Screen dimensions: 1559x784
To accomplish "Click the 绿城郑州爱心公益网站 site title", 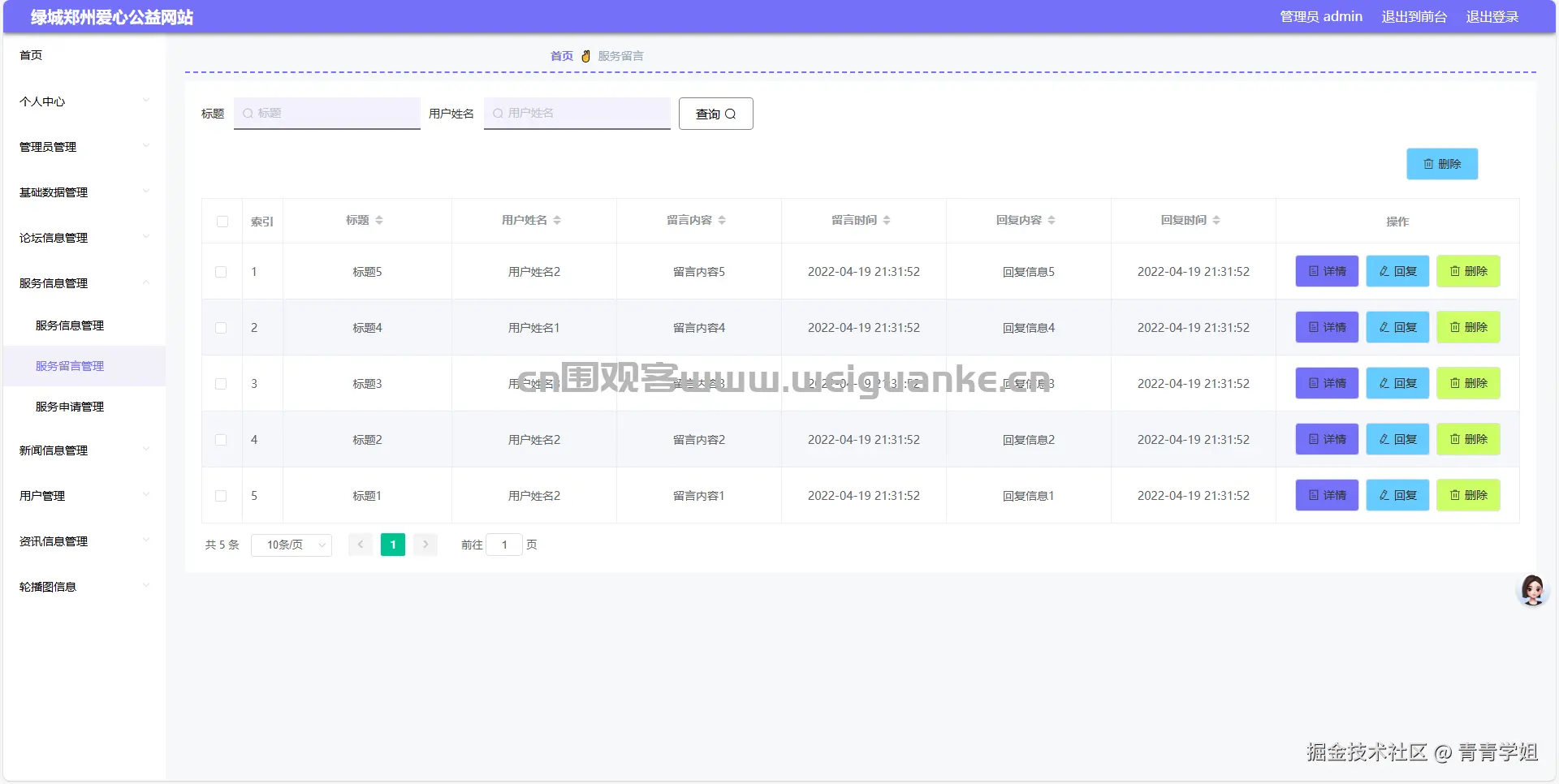I will tap(112, 17).
